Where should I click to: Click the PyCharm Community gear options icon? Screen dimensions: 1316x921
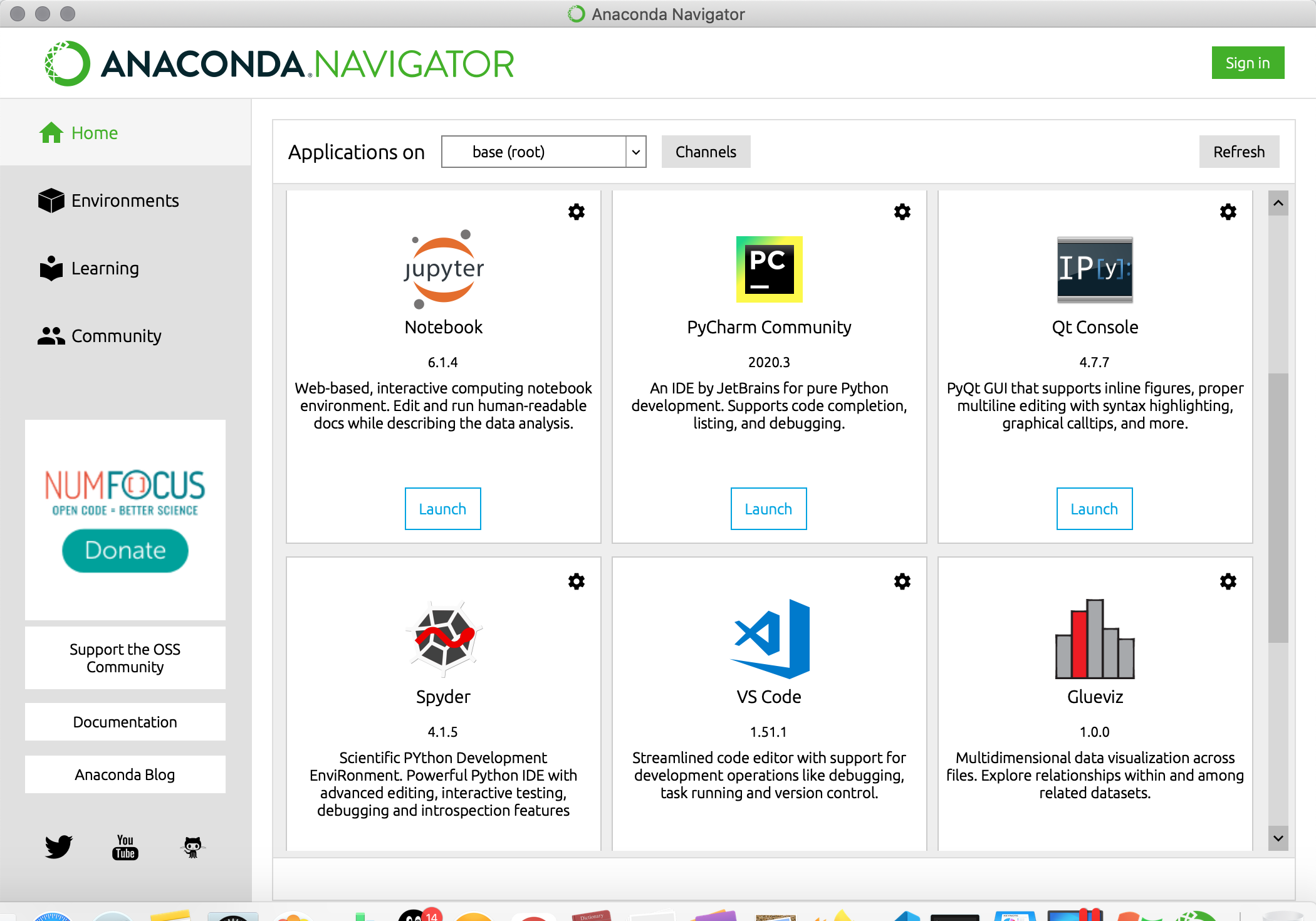coord(902,212)
